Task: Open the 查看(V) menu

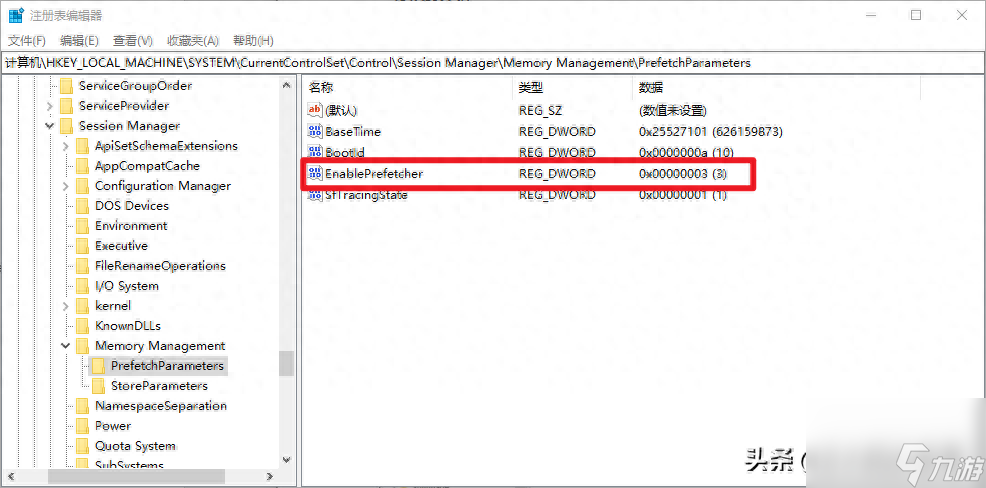Action: tap(133, 41)
